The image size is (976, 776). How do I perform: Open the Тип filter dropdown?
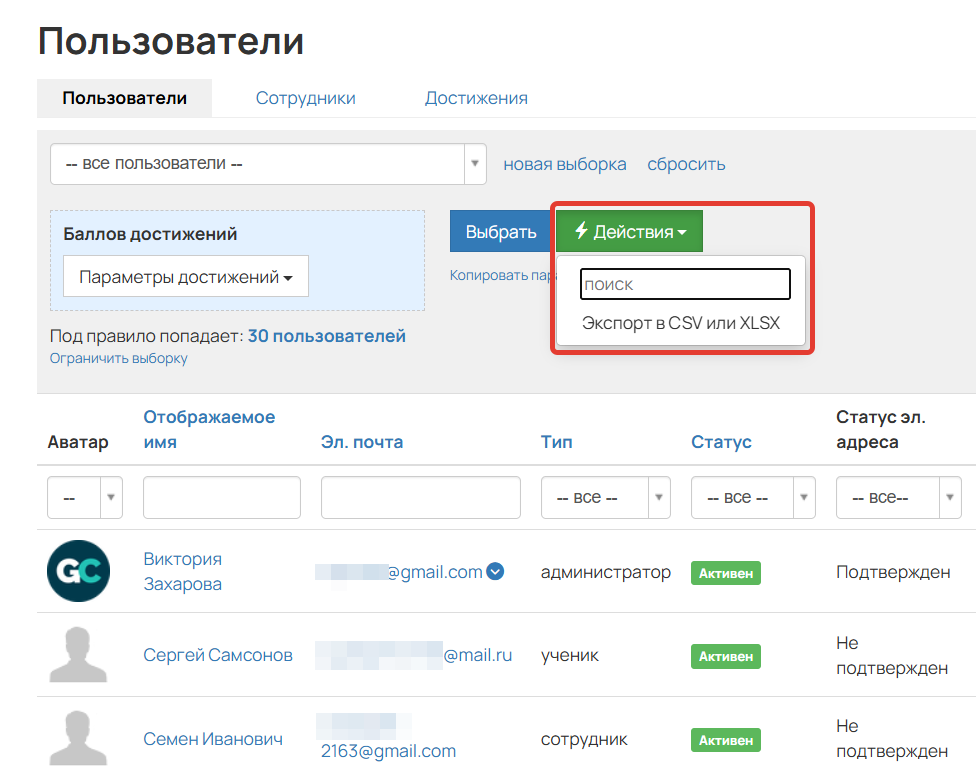tap(657, 497)
